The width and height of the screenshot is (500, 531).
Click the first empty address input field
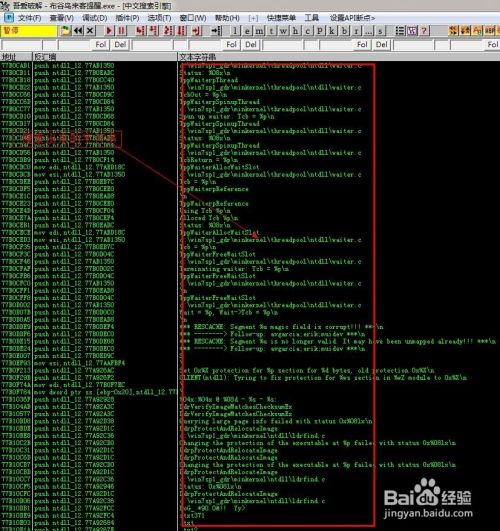click(x=22, y=45)
